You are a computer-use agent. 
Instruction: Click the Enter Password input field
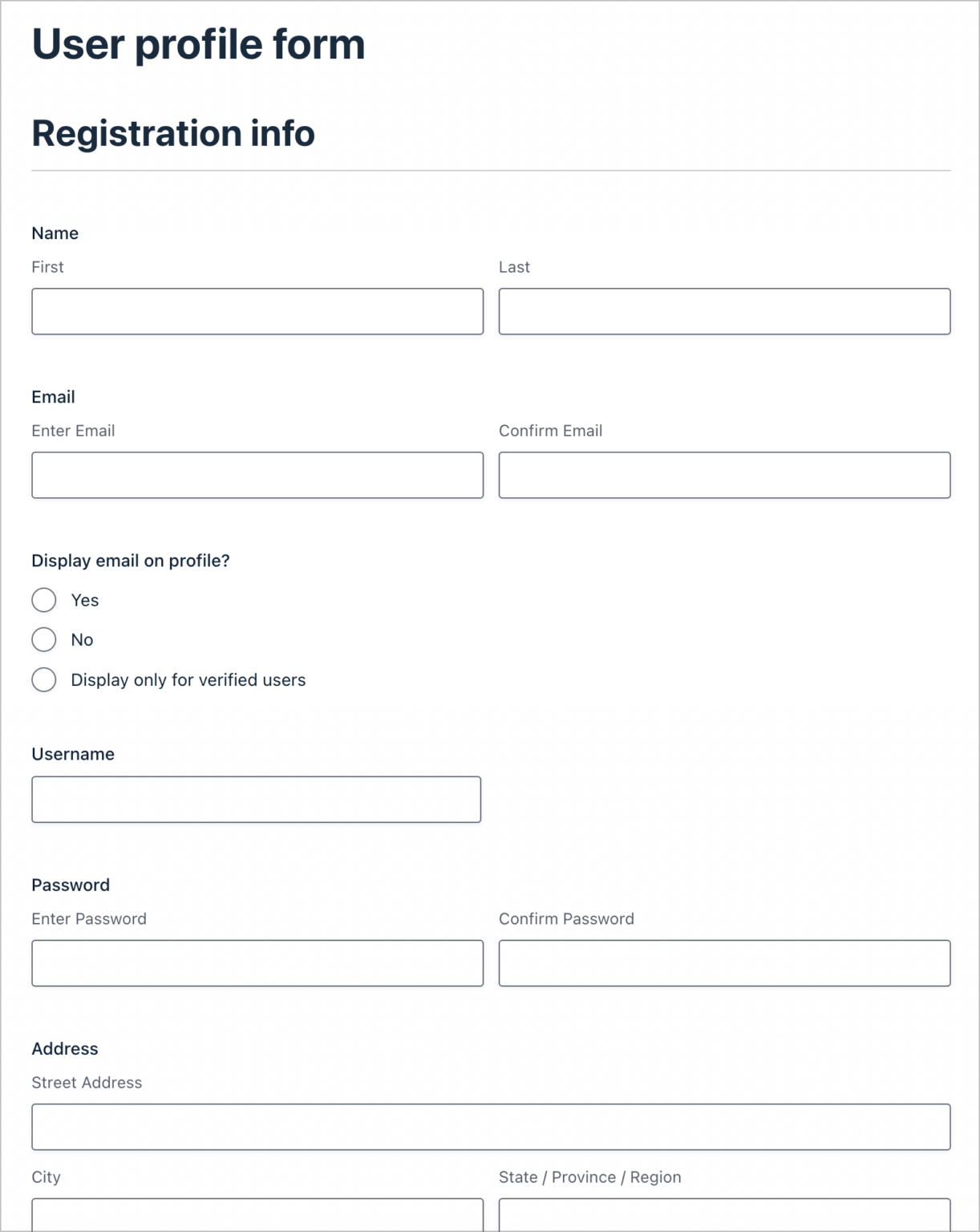(x=257, y=962)
